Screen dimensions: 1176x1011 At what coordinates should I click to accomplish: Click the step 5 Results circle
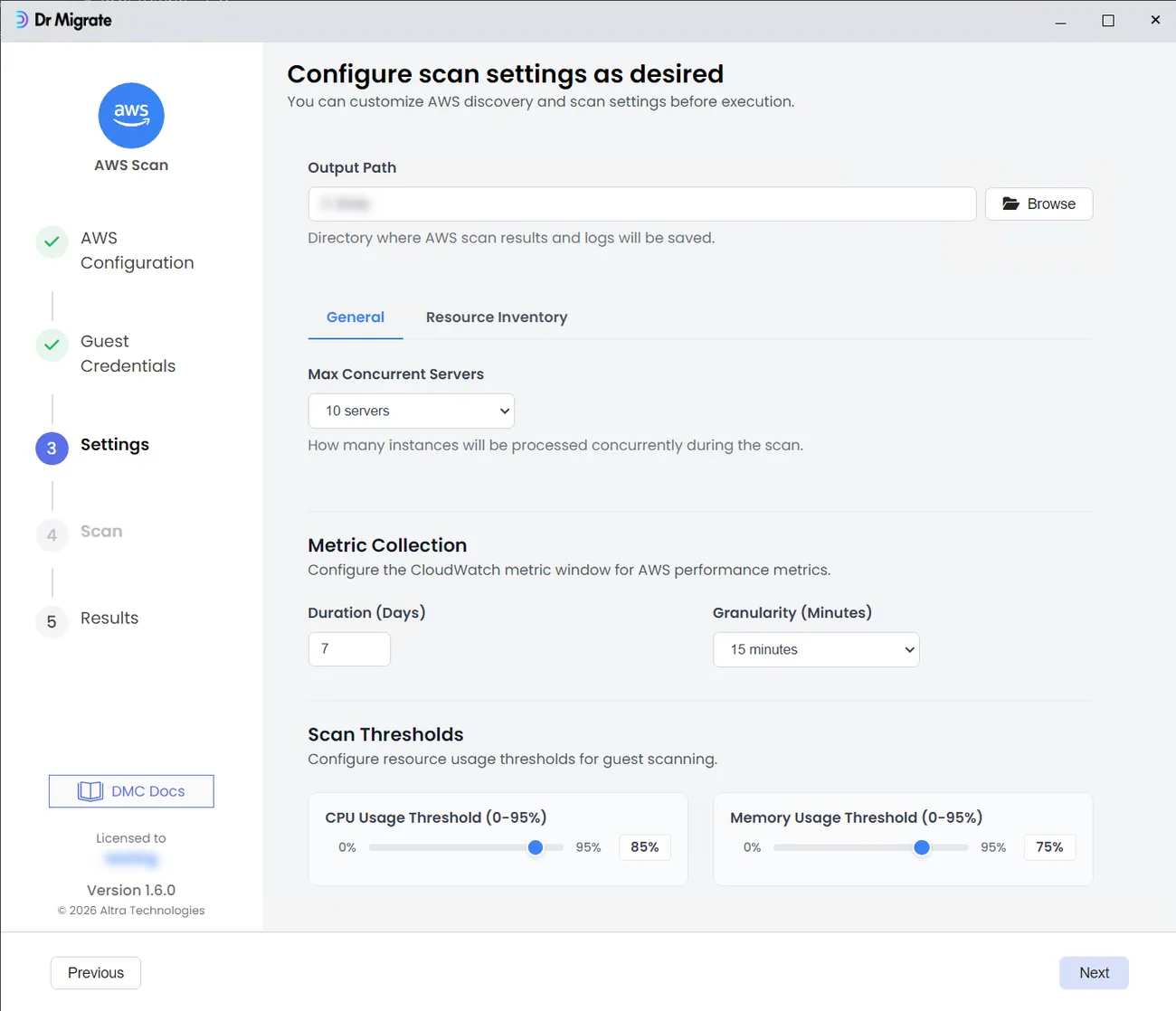[x=52, y=621]
